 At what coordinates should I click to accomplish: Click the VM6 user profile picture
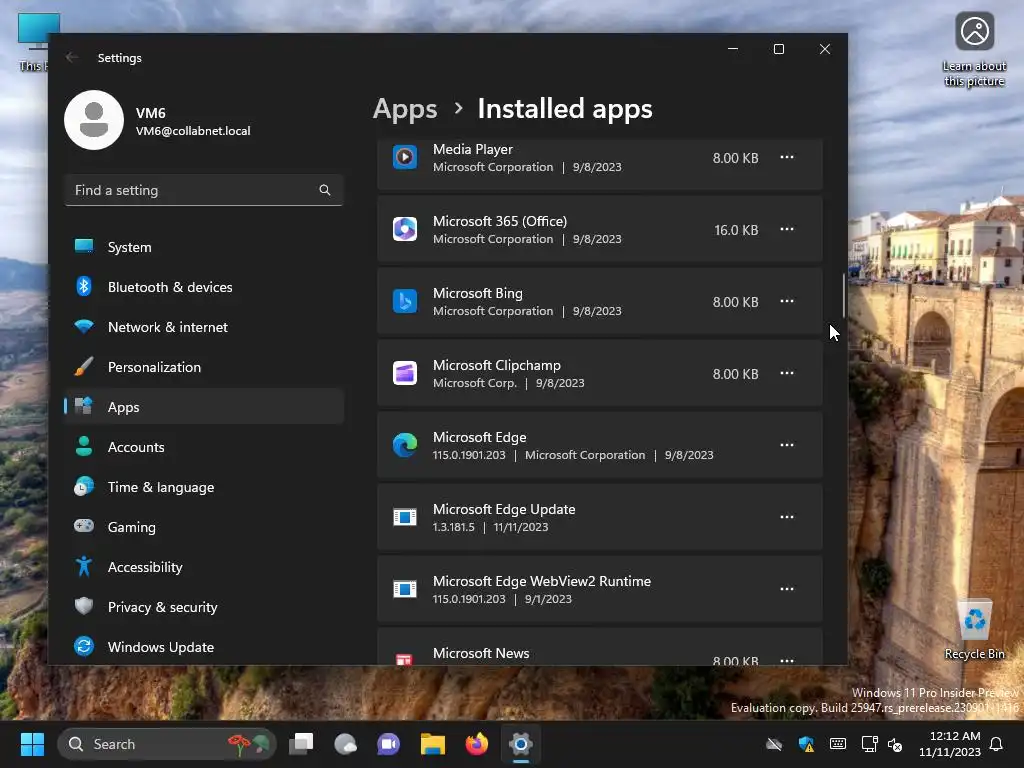[94, 120]
